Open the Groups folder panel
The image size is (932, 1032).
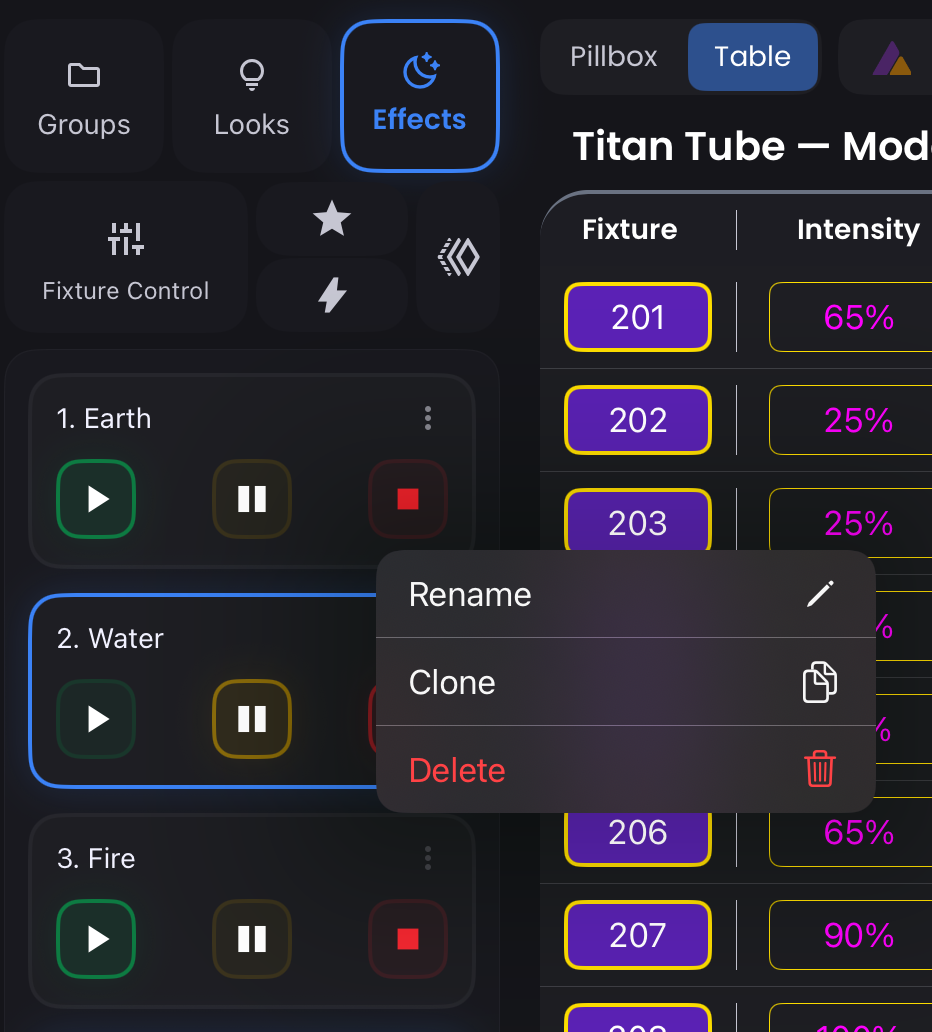tap(83, 95)
